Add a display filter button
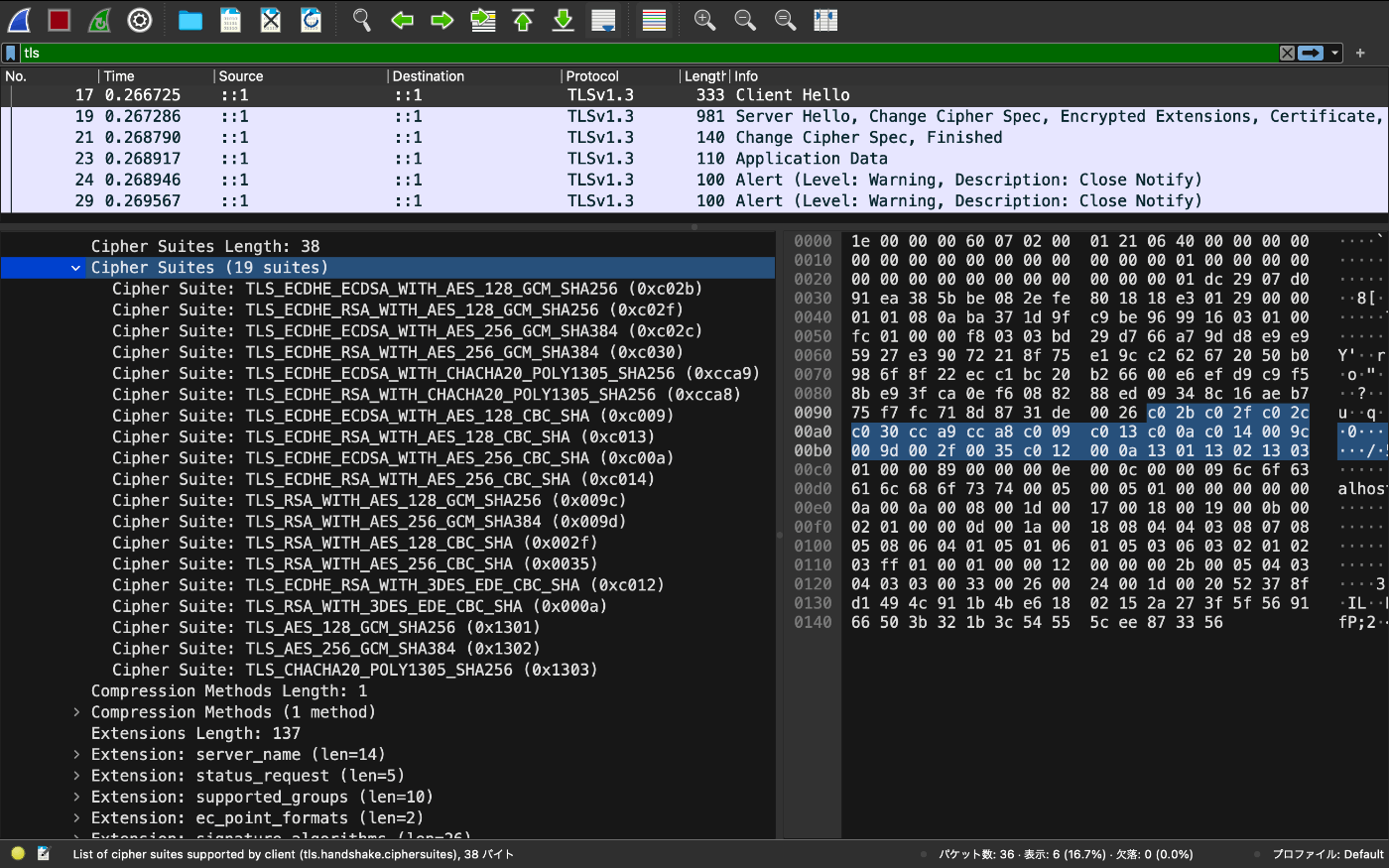This screenshot has height=868, width=1389. click(x=1360, y=53)
